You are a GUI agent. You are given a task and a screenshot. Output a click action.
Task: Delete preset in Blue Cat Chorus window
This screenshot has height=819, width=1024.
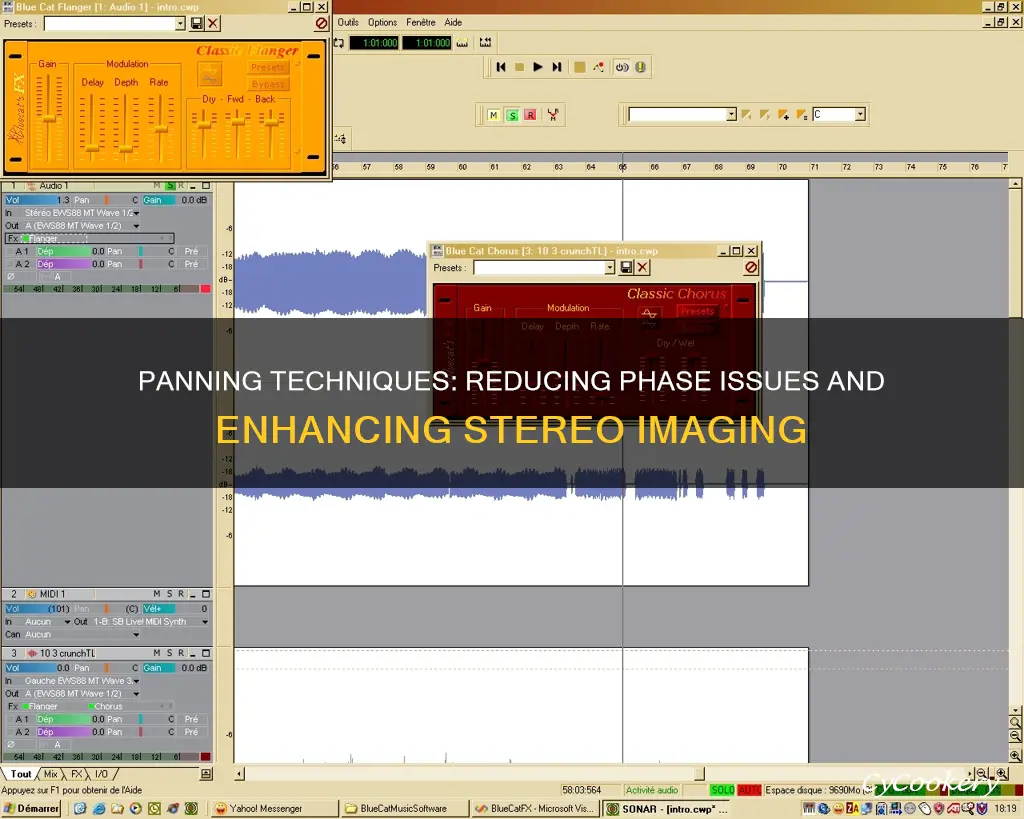tap(643, 267)
